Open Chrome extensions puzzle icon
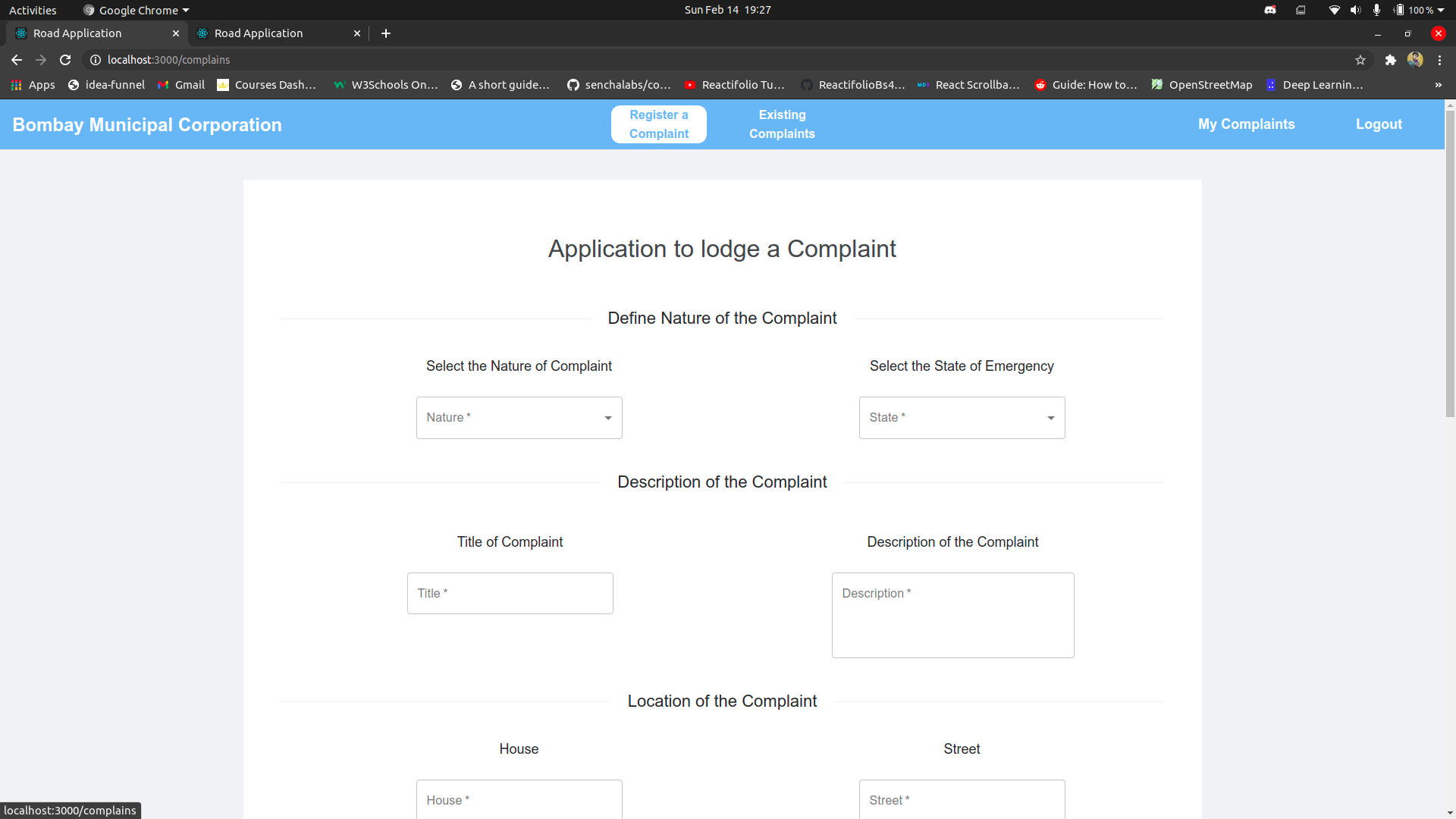Viewport: 1456px width, 819px height. pos(1390,60)
